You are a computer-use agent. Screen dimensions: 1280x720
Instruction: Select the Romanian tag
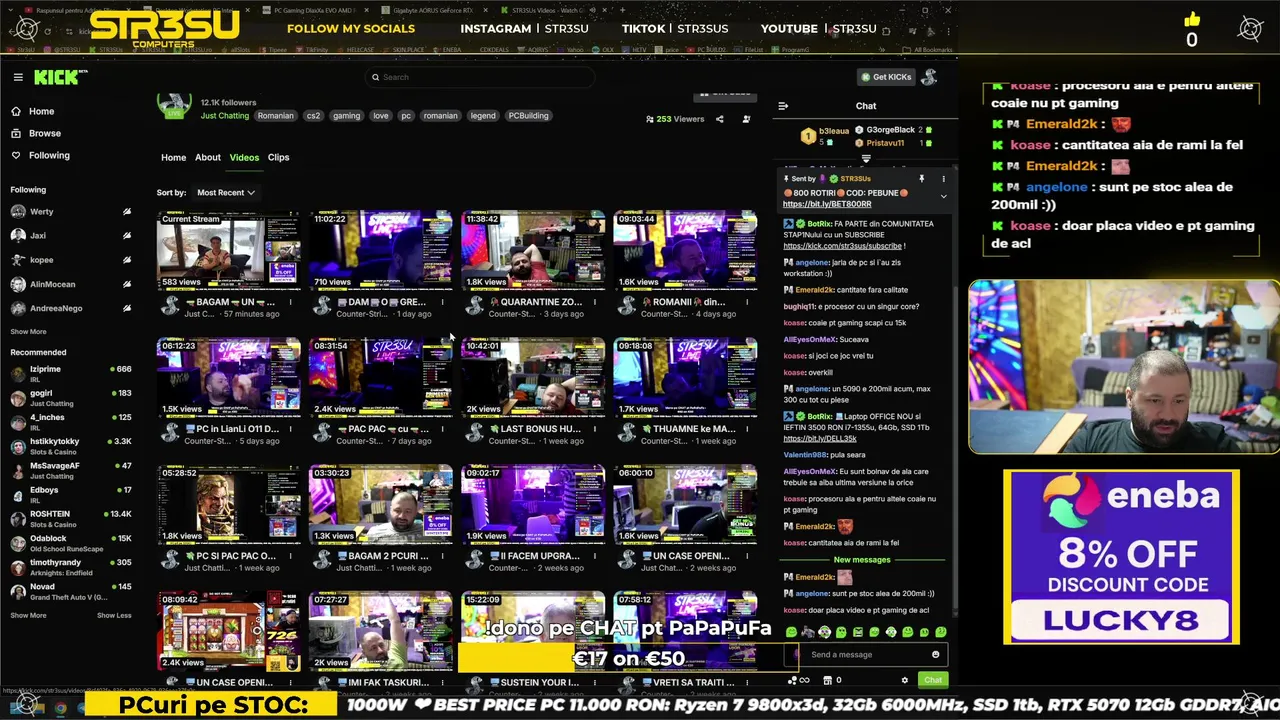point(275,115)
